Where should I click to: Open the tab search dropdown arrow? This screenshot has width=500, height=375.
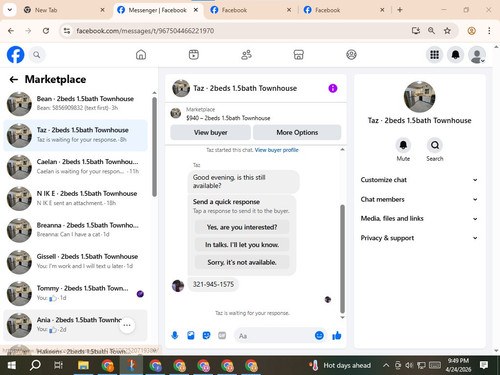pos(10,10)
